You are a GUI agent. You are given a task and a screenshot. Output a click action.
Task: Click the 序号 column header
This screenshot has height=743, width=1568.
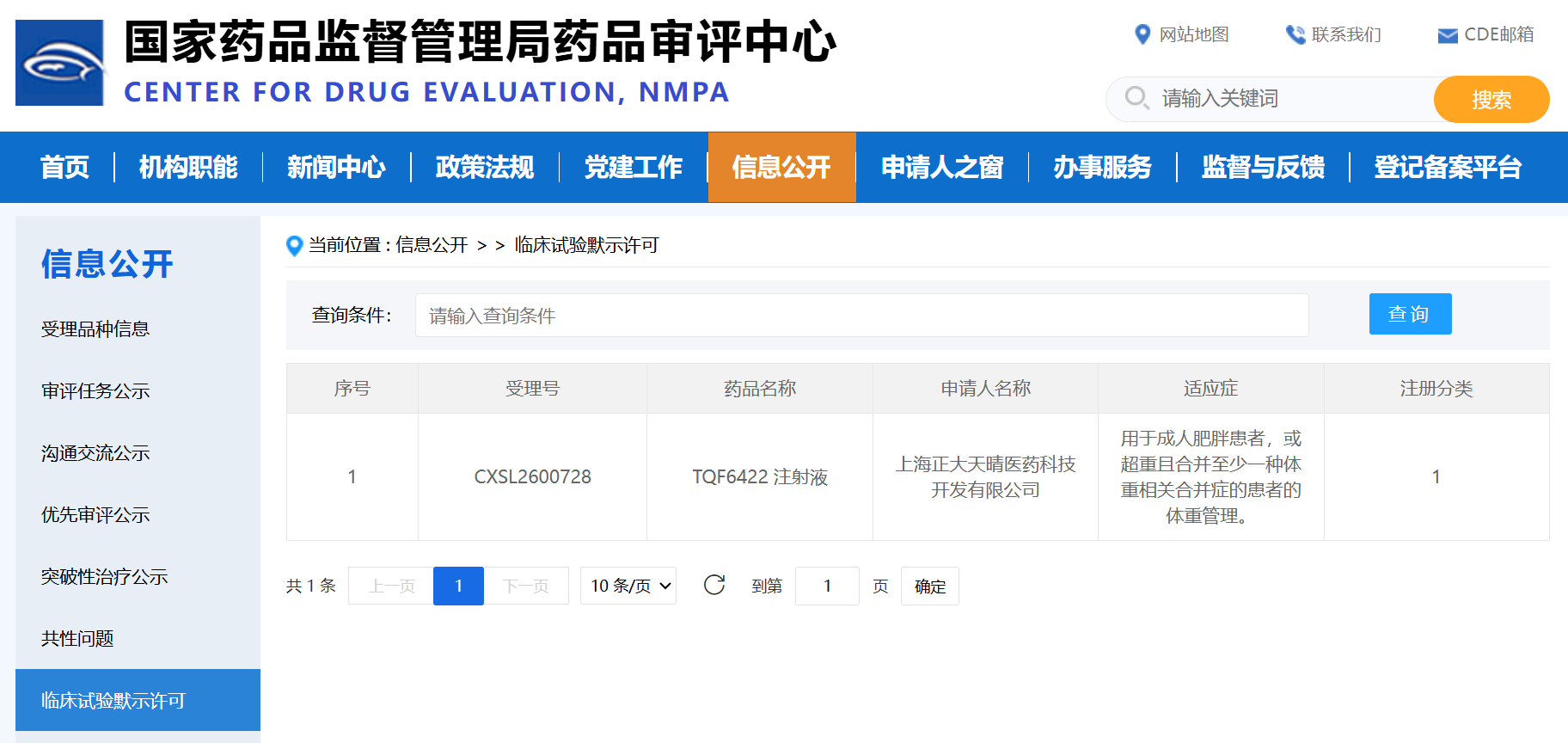point(352,389)
